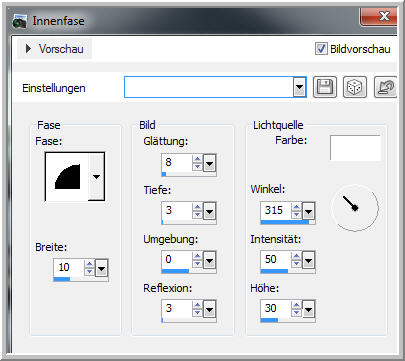The height and width of the screenshot is (361, 405).
Task: Click the Höhe value field
Action: [276, 308]
